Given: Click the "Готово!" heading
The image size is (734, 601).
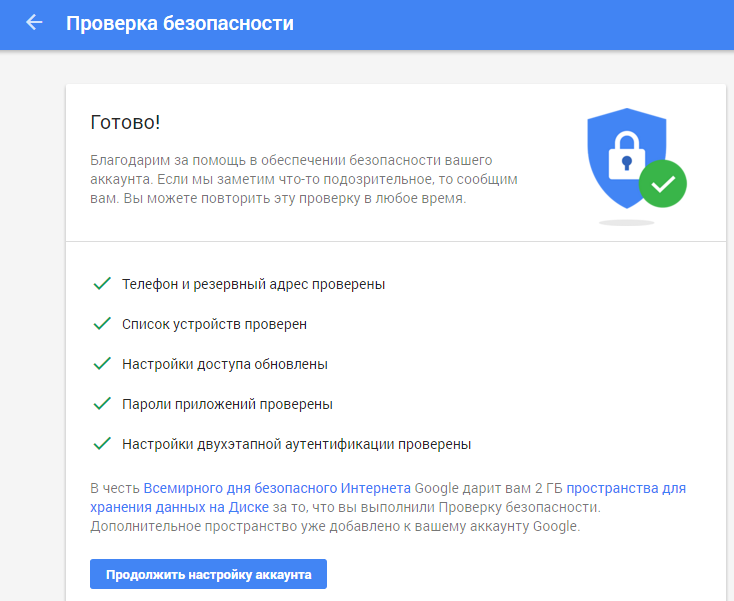Looking at the screenshot, I should coord(125,123).
